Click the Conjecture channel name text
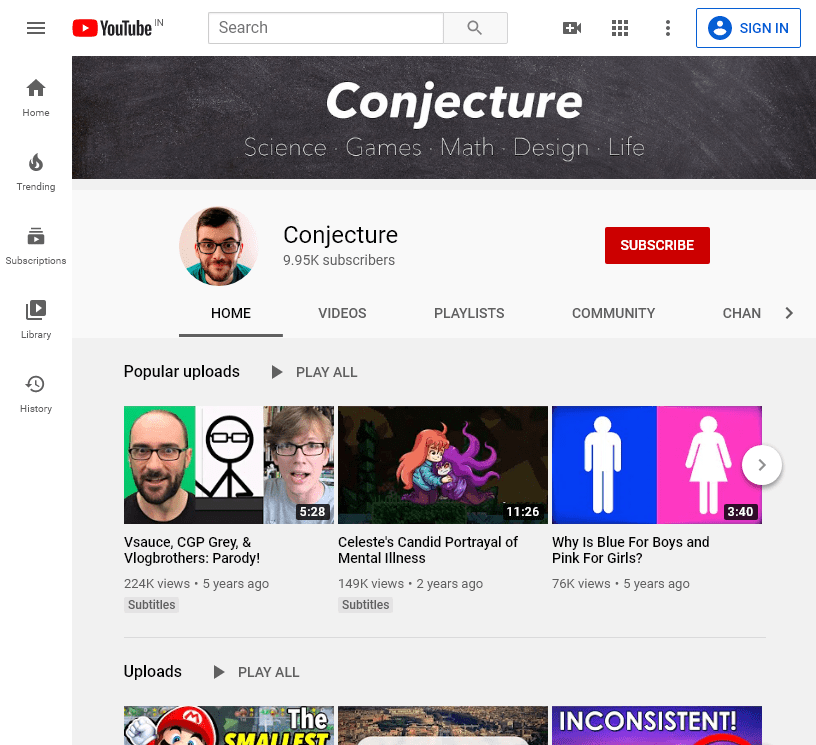 (340, 235)
